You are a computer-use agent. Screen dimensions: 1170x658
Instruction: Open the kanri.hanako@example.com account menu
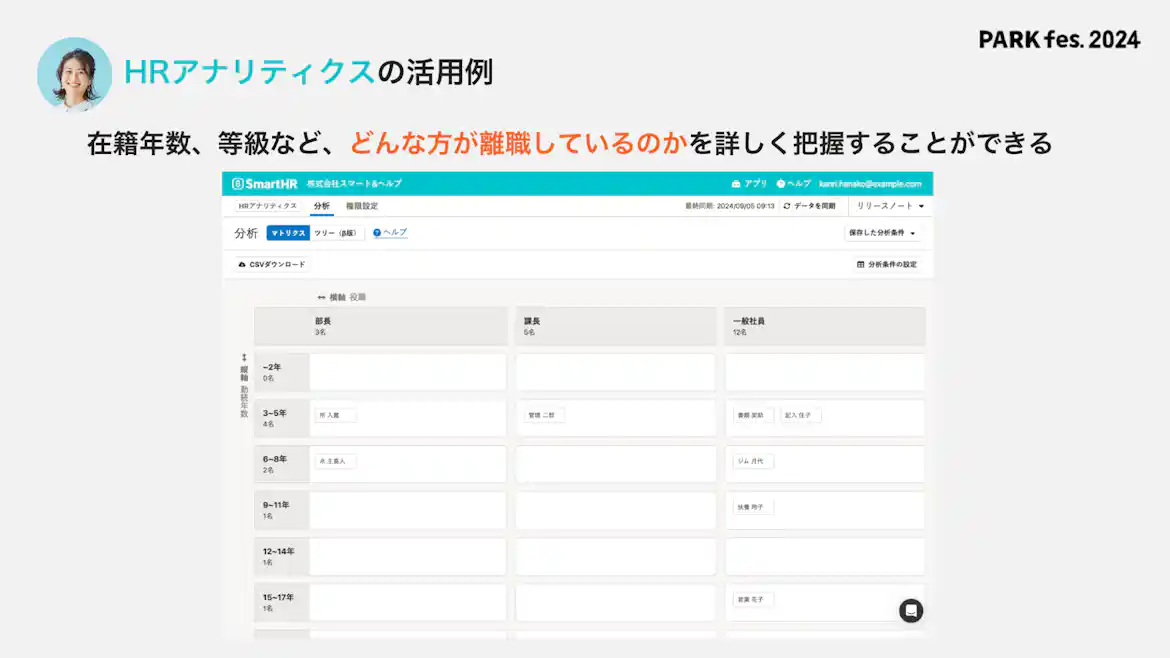[x=868, y=184]
